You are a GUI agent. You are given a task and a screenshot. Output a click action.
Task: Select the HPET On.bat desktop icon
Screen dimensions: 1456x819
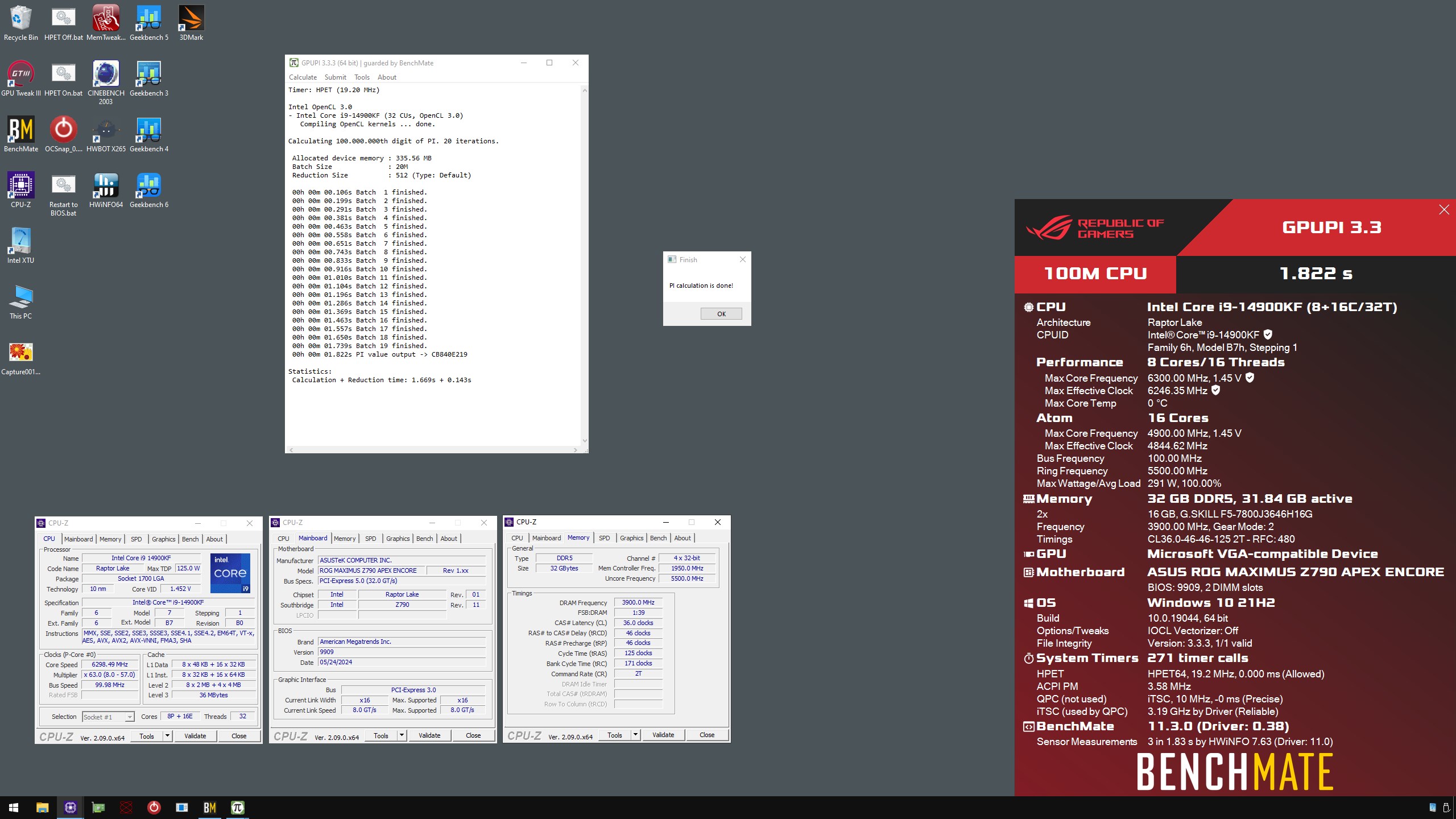click(63, 78)
